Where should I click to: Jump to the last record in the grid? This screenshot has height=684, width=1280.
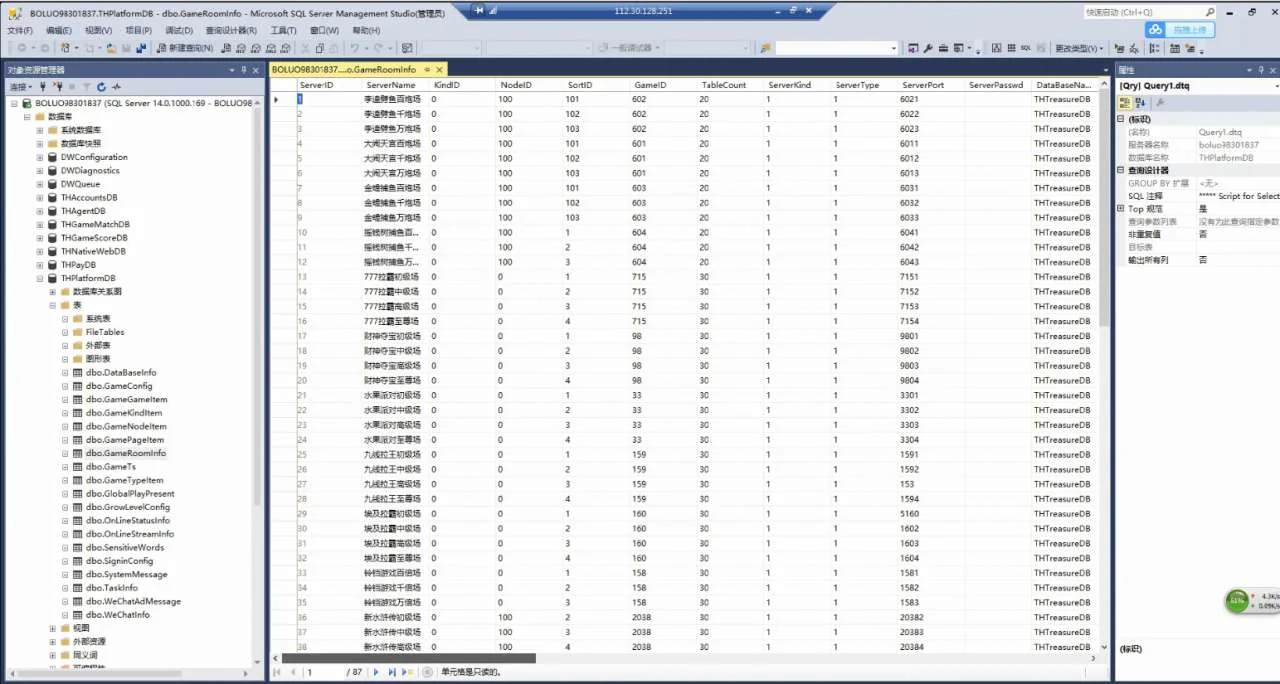click(392, 672)
